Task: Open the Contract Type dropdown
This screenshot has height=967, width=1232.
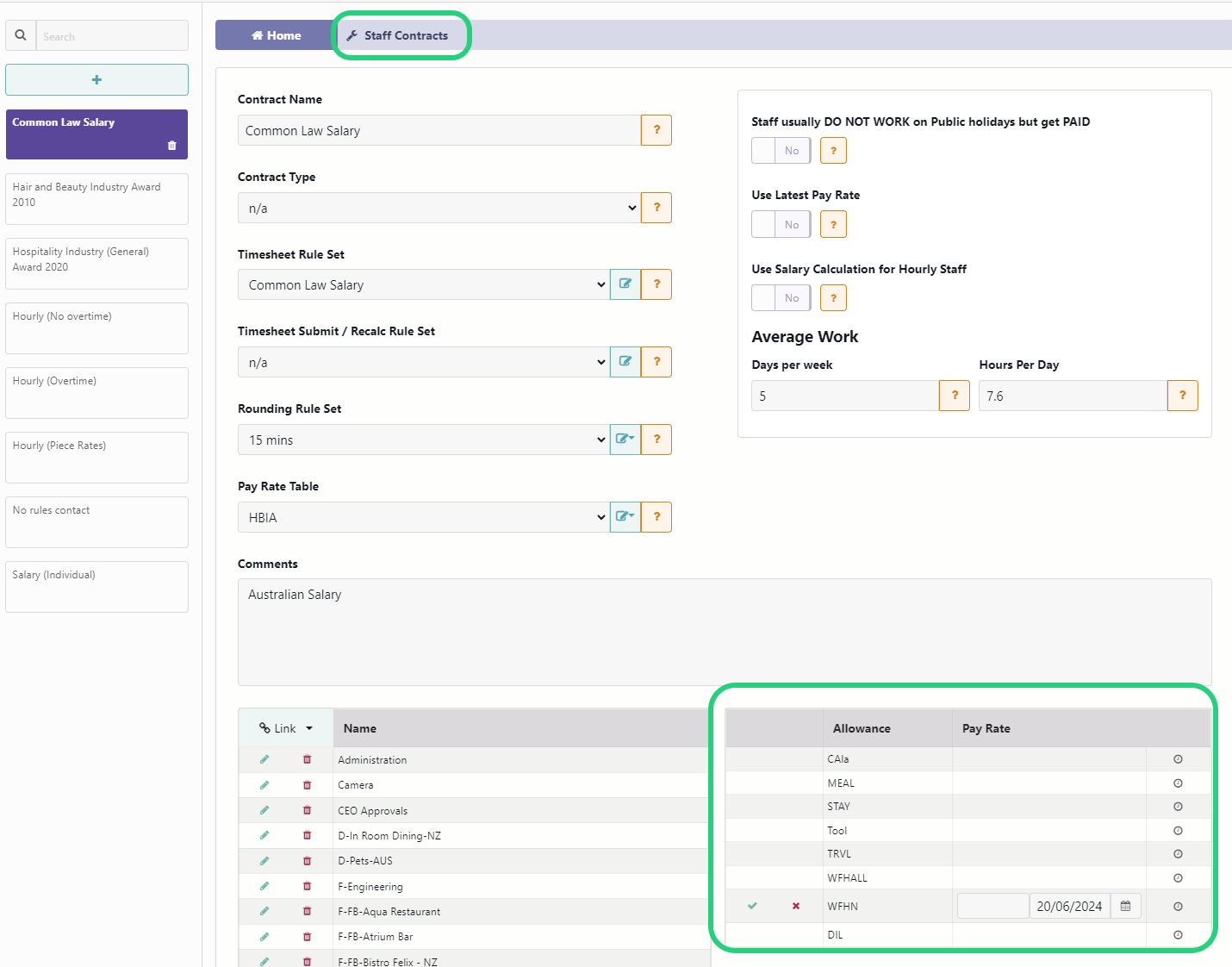Action: pos(439,208)
